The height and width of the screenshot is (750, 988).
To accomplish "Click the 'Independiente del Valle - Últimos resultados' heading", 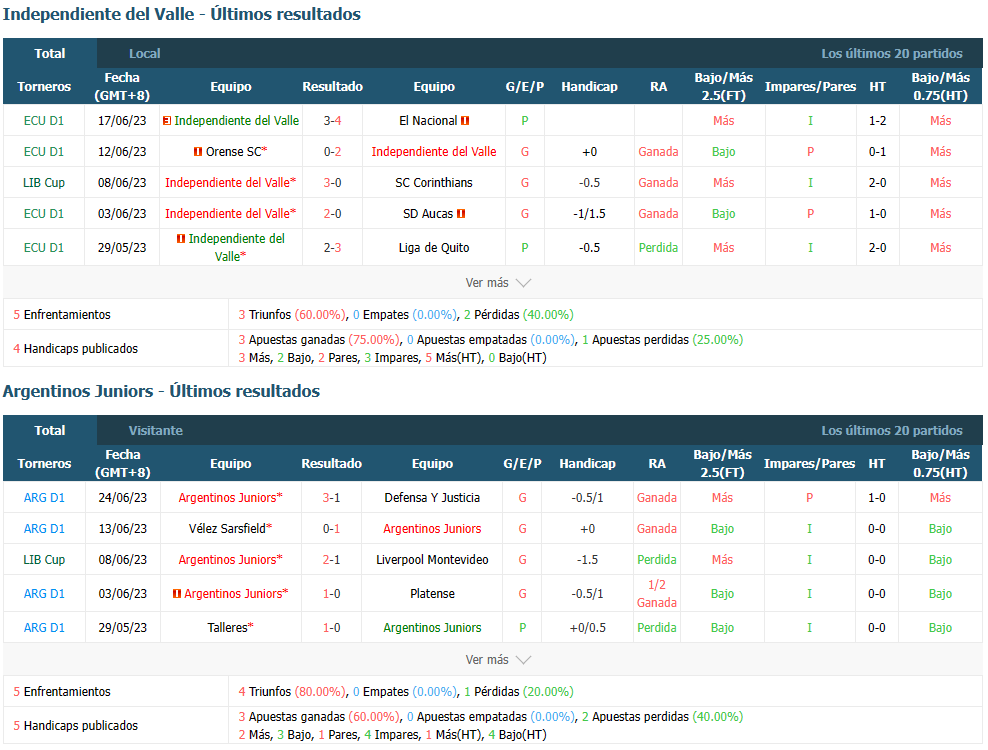I will pos(181,14).
